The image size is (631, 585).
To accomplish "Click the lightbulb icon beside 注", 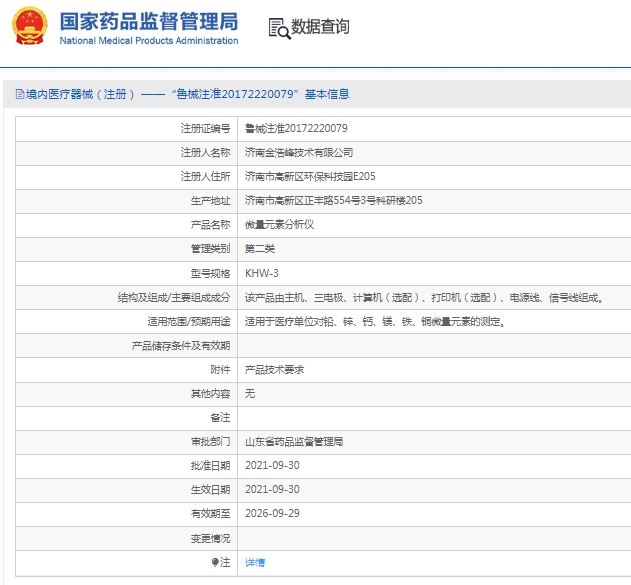I will (x=215, y=562).
